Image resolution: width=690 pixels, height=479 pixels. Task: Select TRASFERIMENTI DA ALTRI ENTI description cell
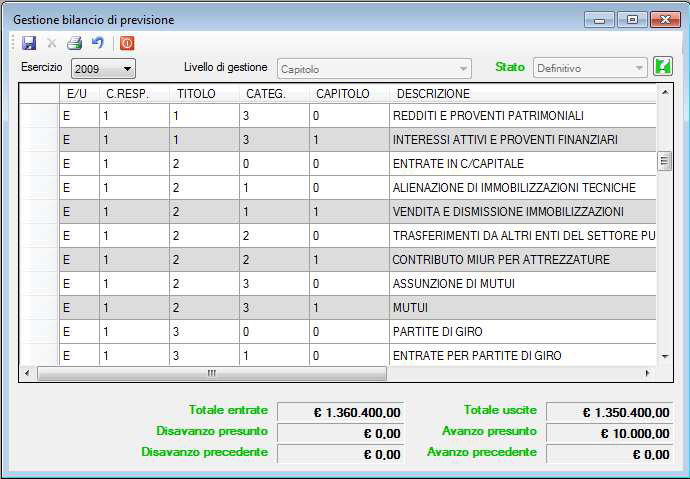pos(523,236)
